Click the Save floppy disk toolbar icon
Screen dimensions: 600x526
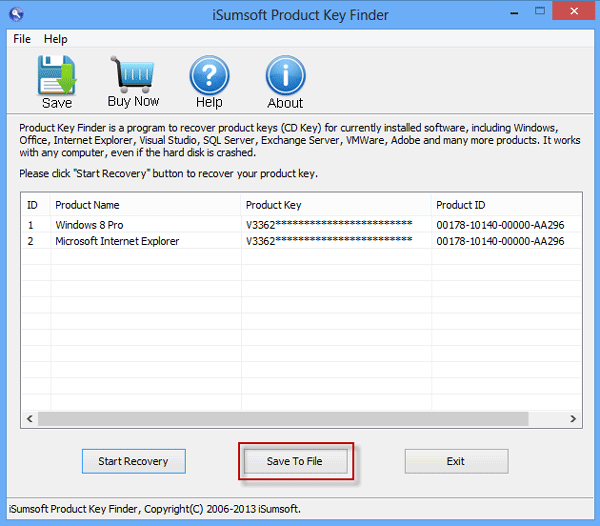(x=57, y=75)
